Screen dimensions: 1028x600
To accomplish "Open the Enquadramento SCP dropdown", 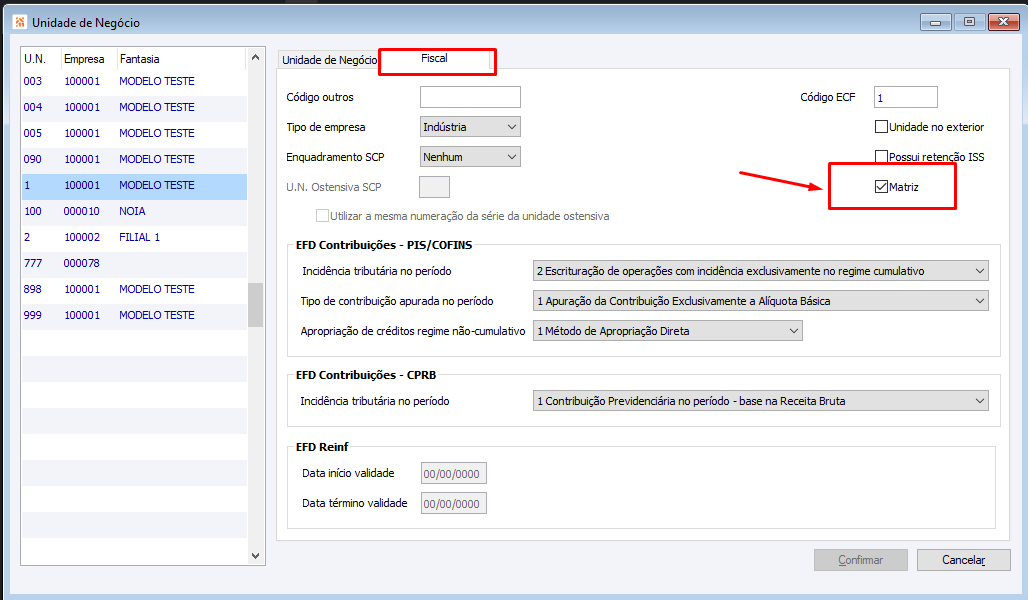I will pyautogui.click(x=470, y=157).
